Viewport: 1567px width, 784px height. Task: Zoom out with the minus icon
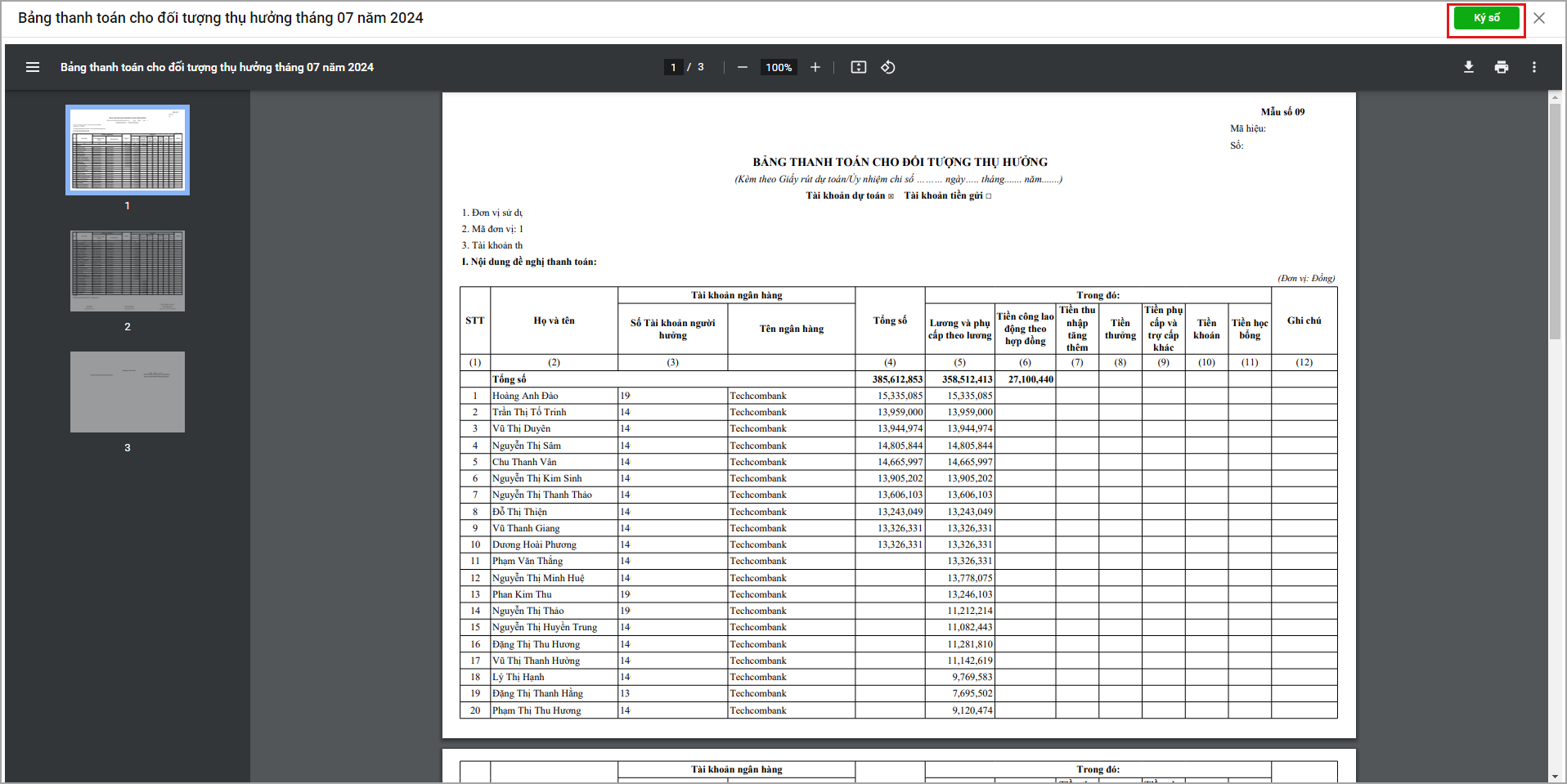coord(742,67)
